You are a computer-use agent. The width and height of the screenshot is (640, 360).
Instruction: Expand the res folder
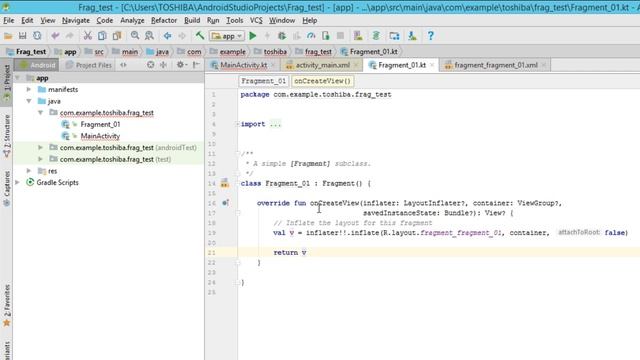tap(29, 171)
